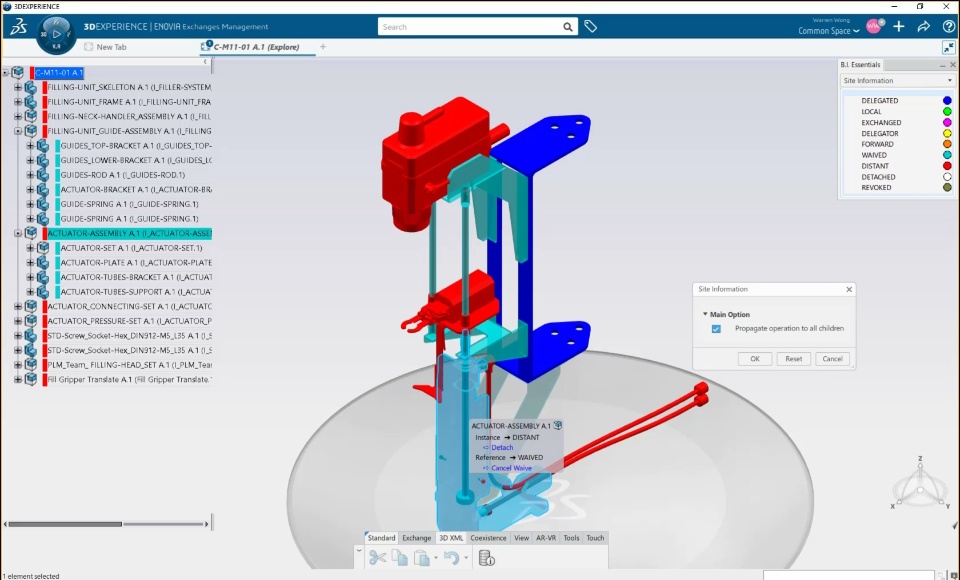Click Cancel in Site Information dialog

point(832,359)
